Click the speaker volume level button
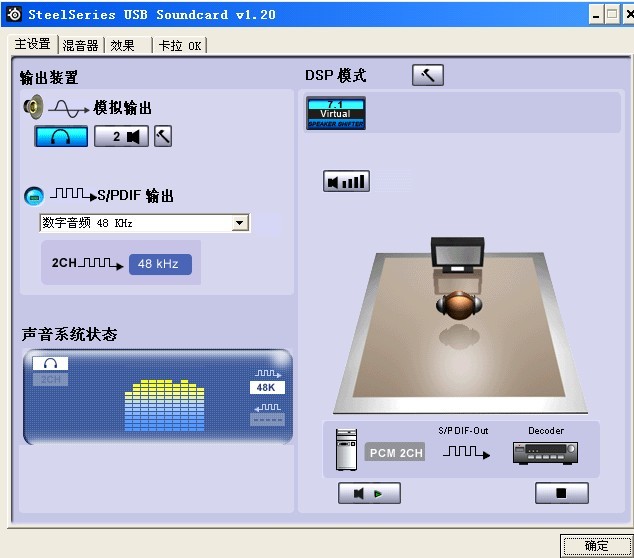Viewport: 634px width, 558px height. pos(346,181)
